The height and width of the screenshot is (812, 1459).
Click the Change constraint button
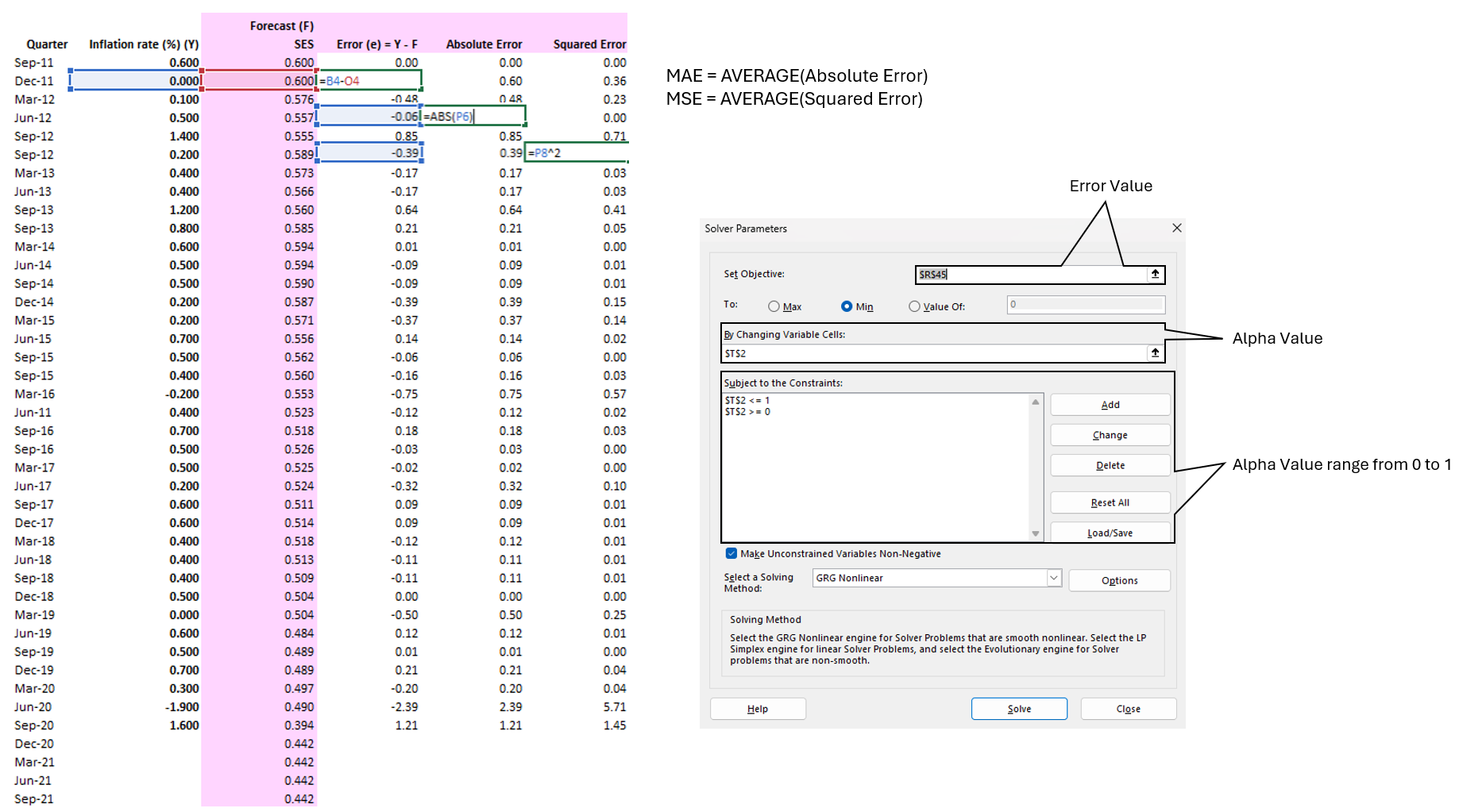pos(1110,435)
